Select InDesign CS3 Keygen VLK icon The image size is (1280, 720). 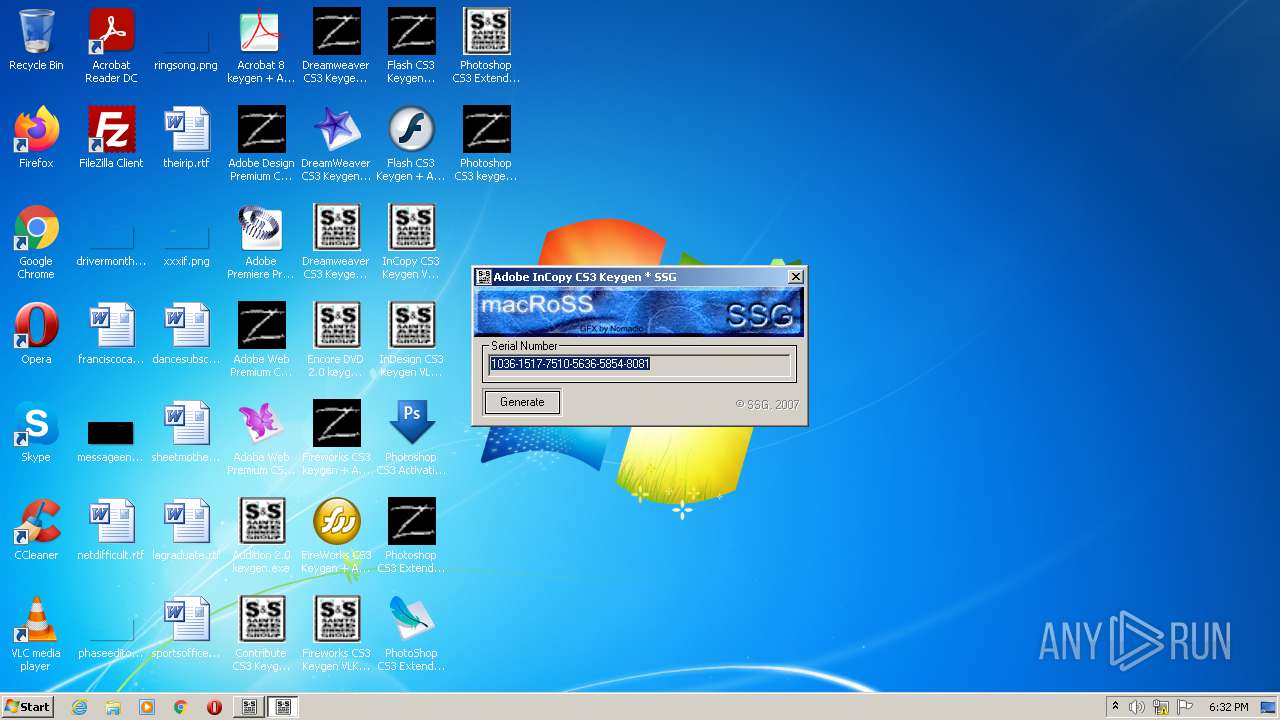(x=411, y=341)
